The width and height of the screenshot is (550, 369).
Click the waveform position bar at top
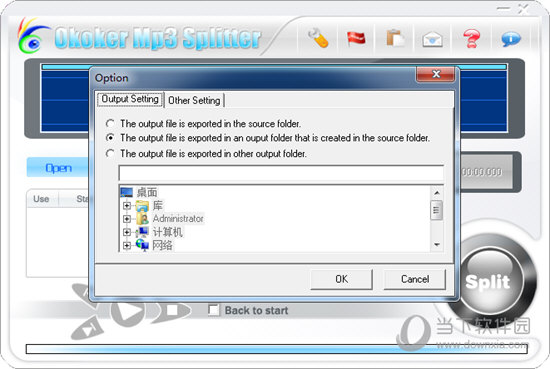tap(274, 67)
